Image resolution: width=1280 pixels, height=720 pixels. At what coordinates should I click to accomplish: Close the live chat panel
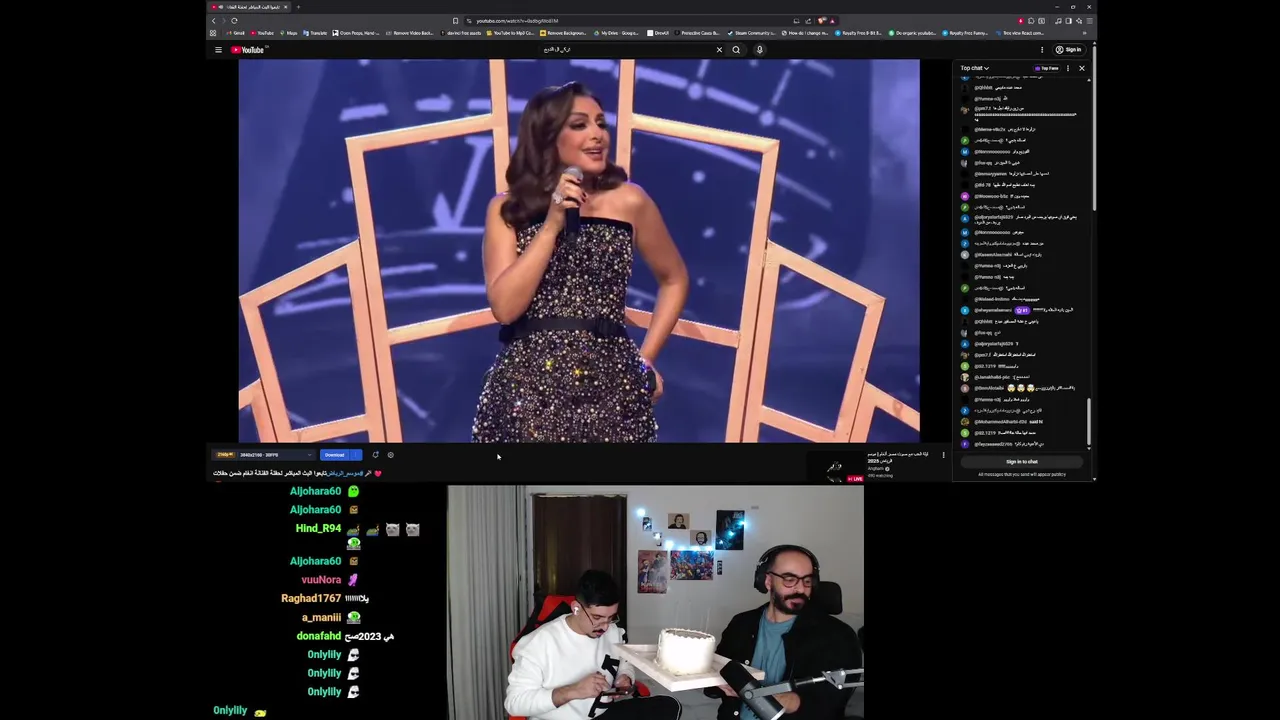tap(1081, 68)
